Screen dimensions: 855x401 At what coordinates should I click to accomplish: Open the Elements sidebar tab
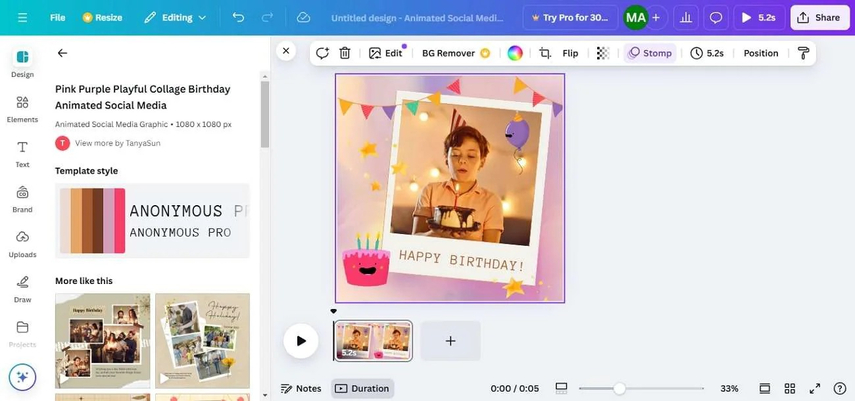(x=22, y=109)
